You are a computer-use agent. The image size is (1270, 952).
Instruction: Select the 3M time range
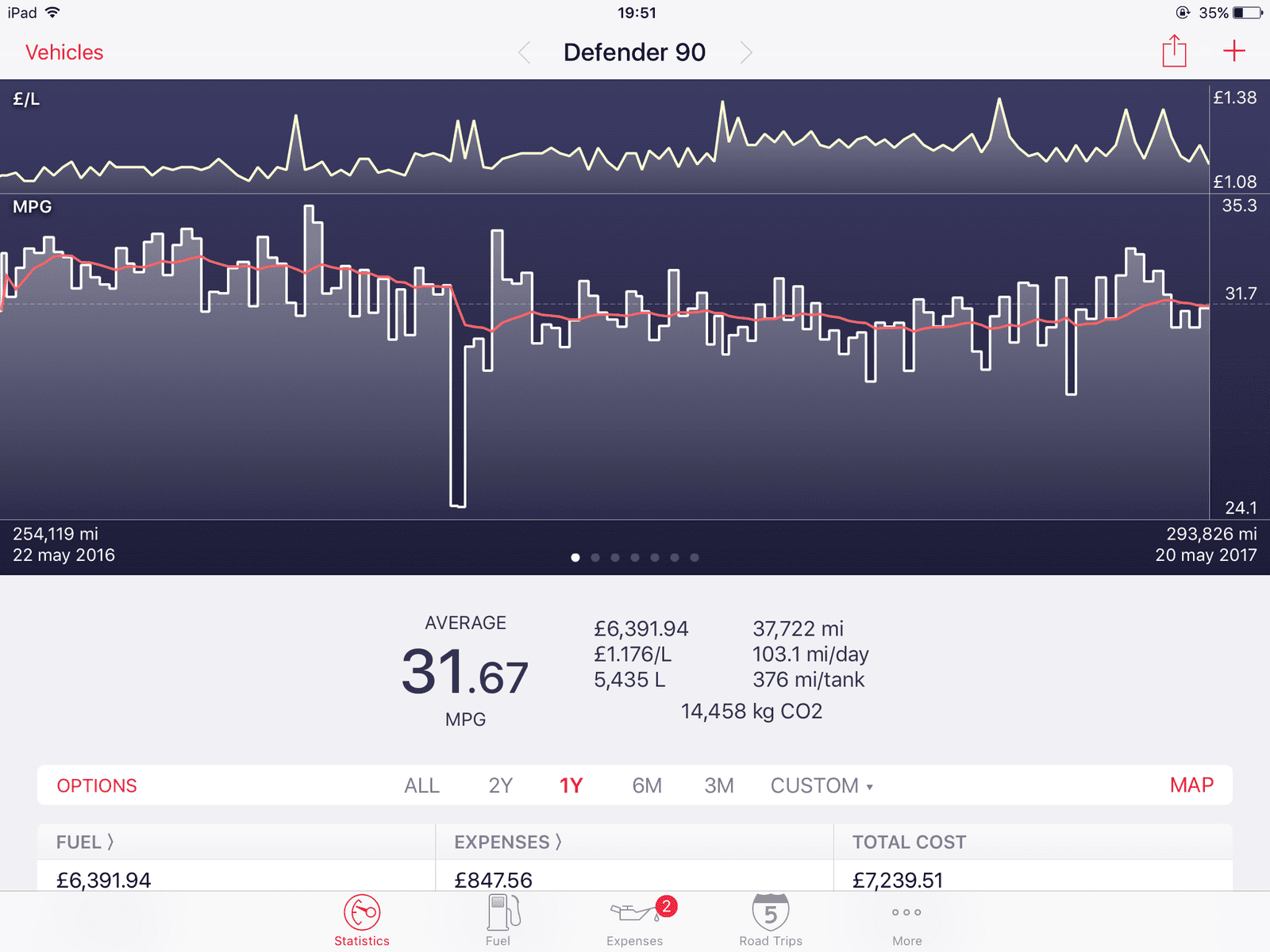[x=719, y=785]
